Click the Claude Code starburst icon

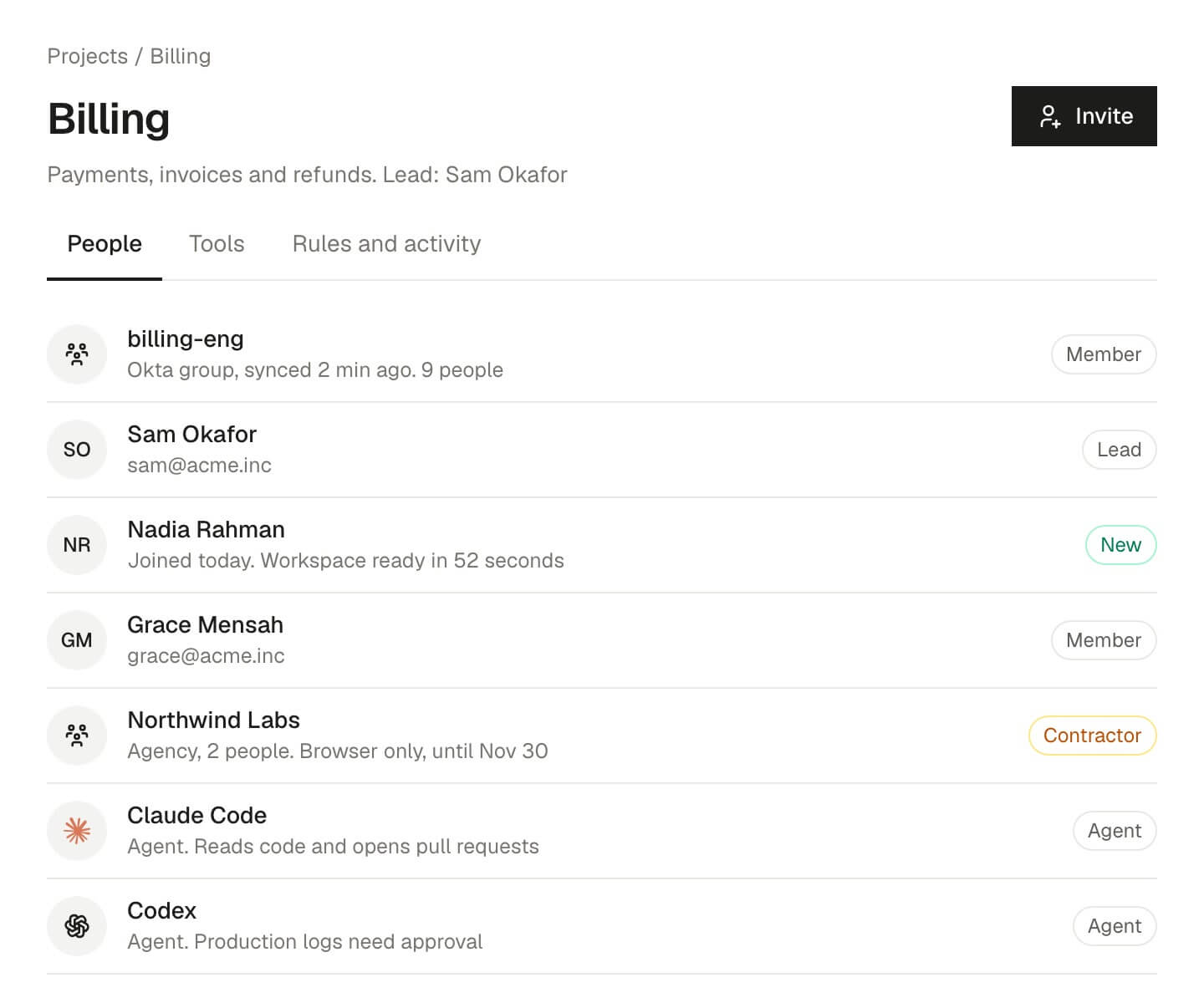[x=77, y=831]
